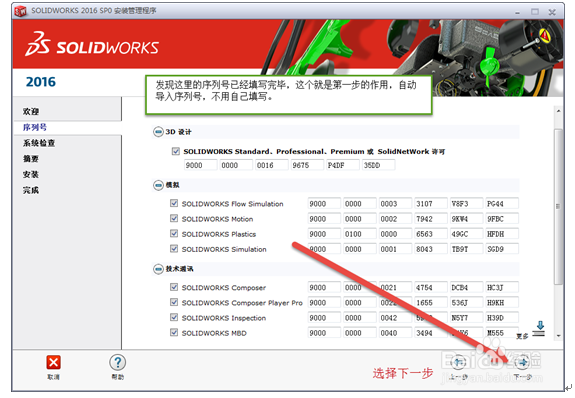Click the red Cancel X icon
575x398 pixels.
click(x=53, y=362)
